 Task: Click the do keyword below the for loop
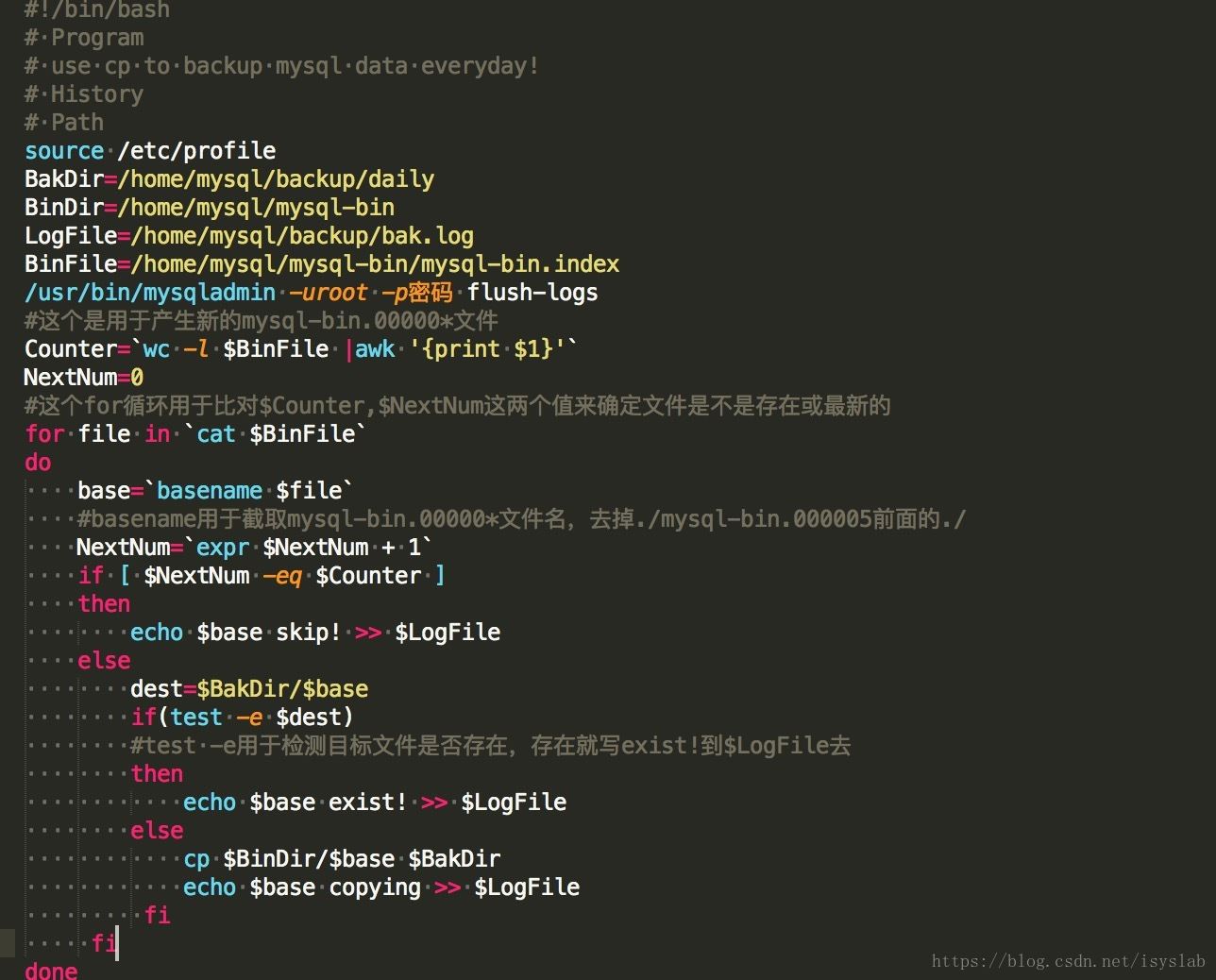(x=37, y=463)
